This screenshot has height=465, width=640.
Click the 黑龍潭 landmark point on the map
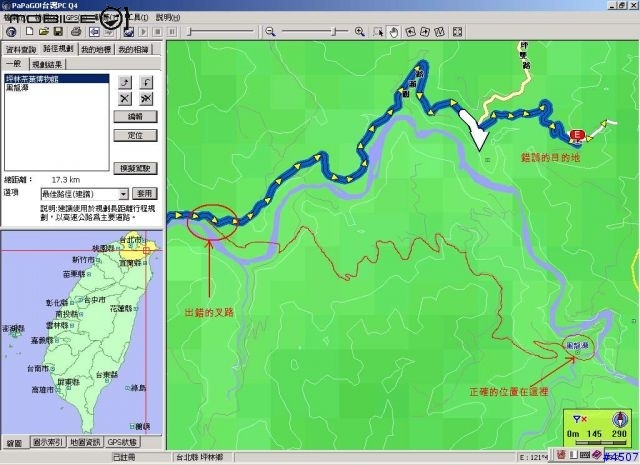click(577, 352)
